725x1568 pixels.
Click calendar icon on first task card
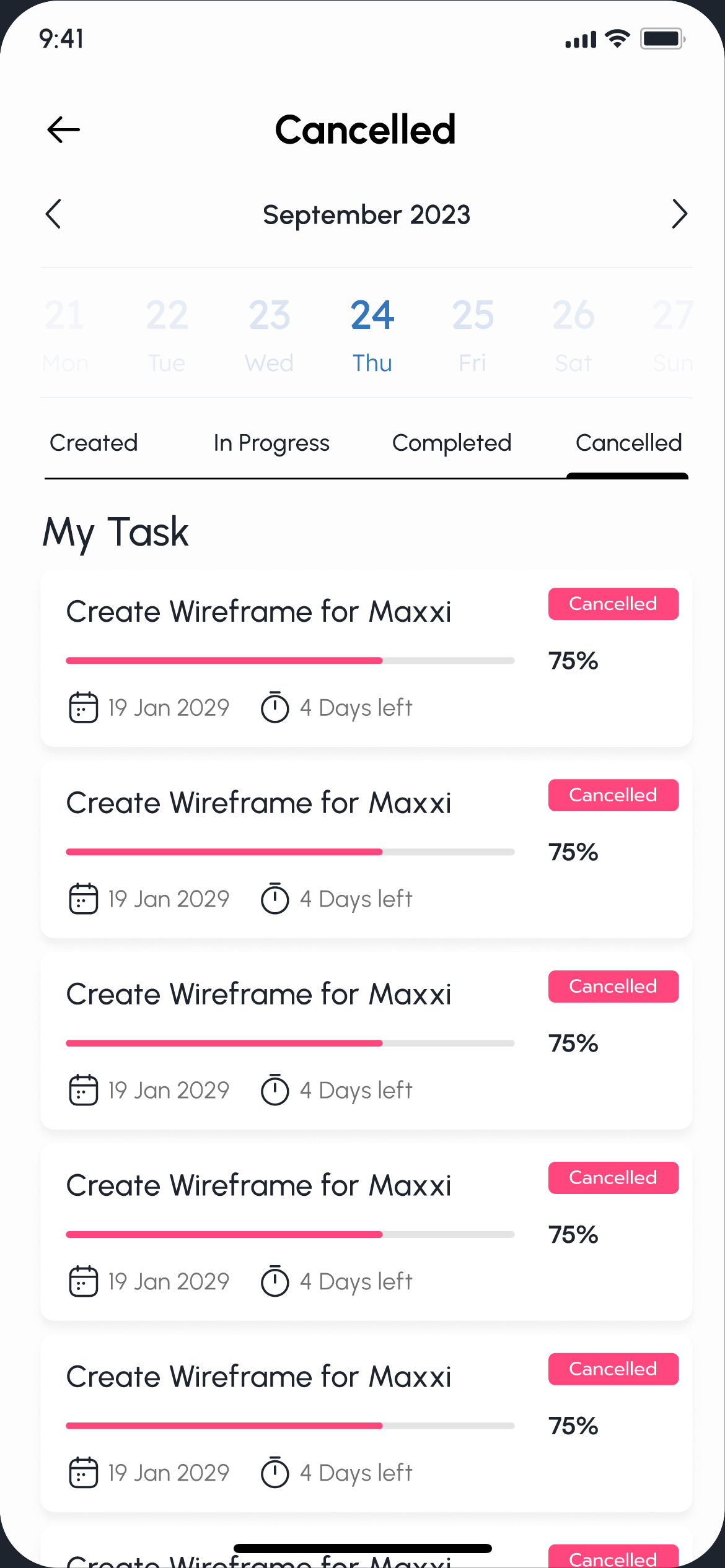(x=83, y=707)
